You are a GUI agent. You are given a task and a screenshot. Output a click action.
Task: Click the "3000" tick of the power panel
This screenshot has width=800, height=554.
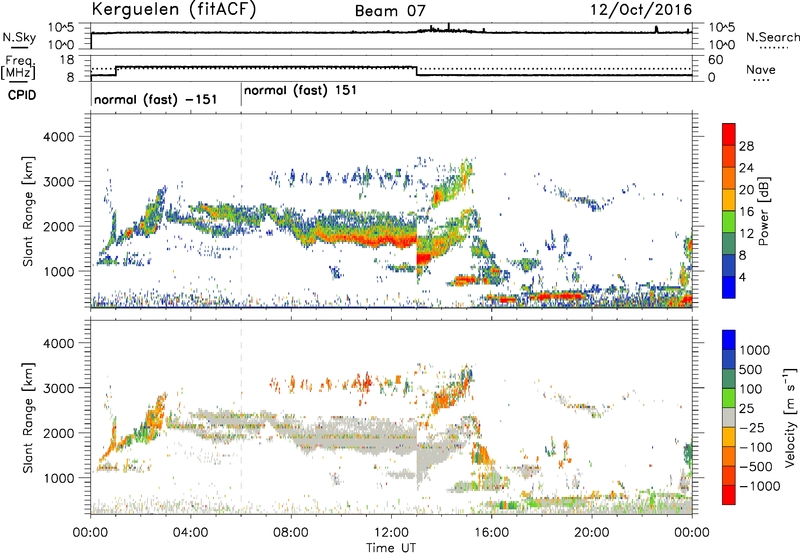coord(59,182)
